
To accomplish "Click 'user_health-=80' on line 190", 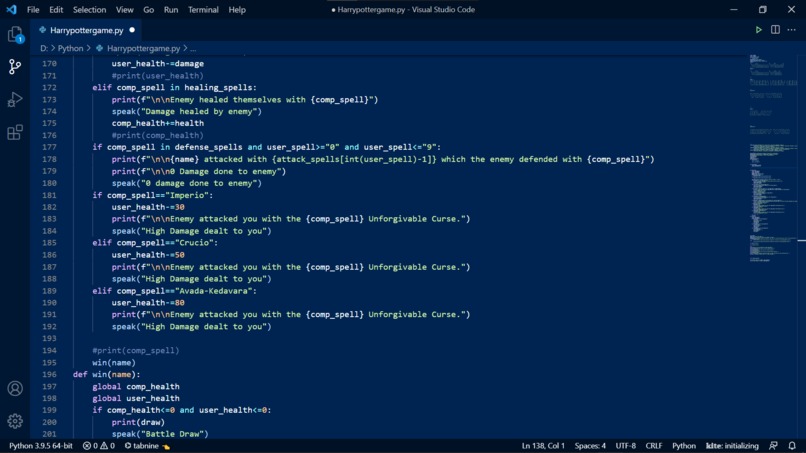I will click(x=148, y=303).
